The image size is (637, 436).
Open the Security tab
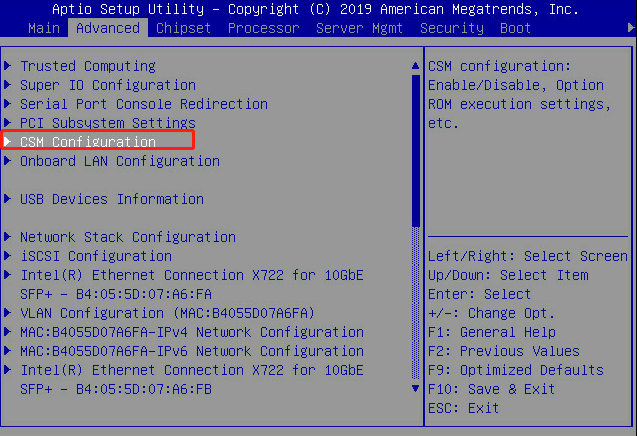coord(451,28)
